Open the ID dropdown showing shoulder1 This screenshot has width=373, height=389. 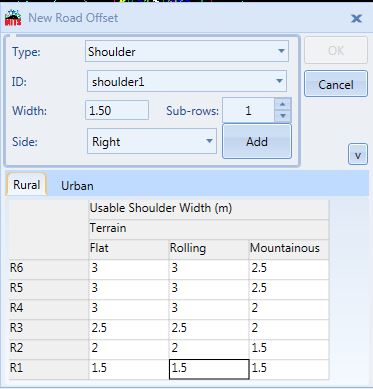coord(187,81)
